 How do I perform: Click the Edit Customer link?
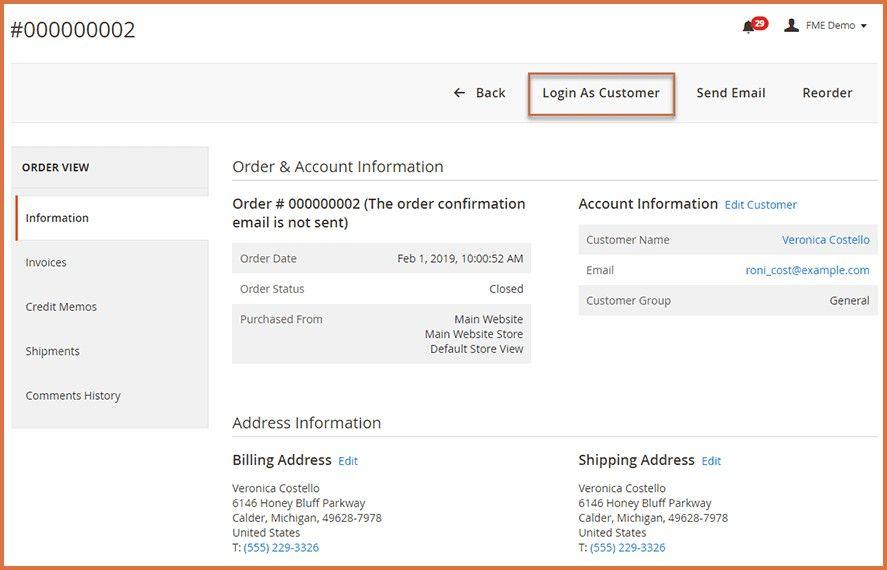(x=760, y=205)
